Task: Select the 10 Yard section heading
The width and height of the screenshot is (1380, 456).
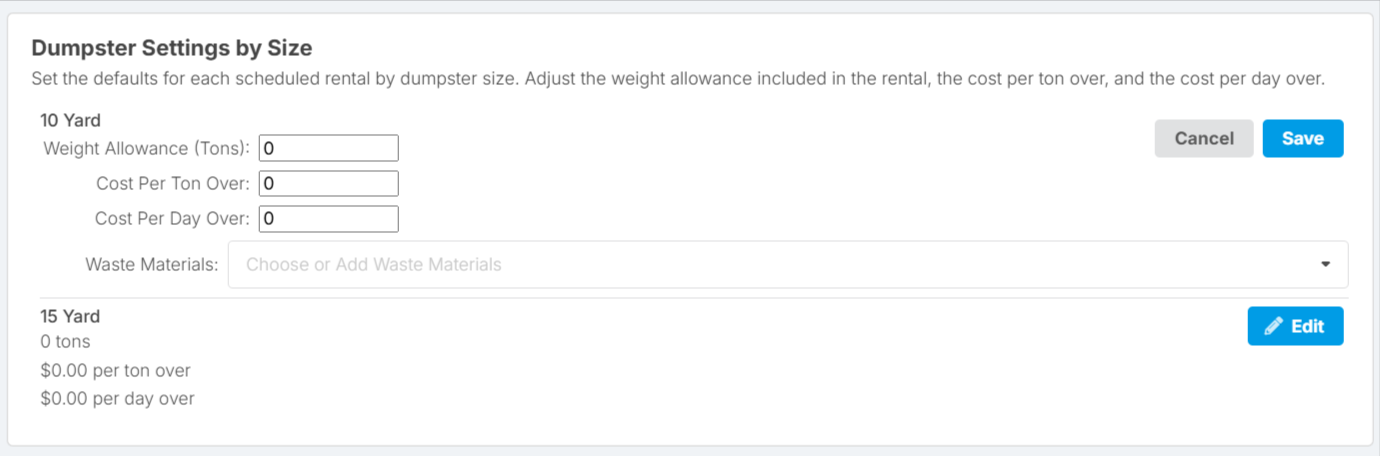Action: 70,121
